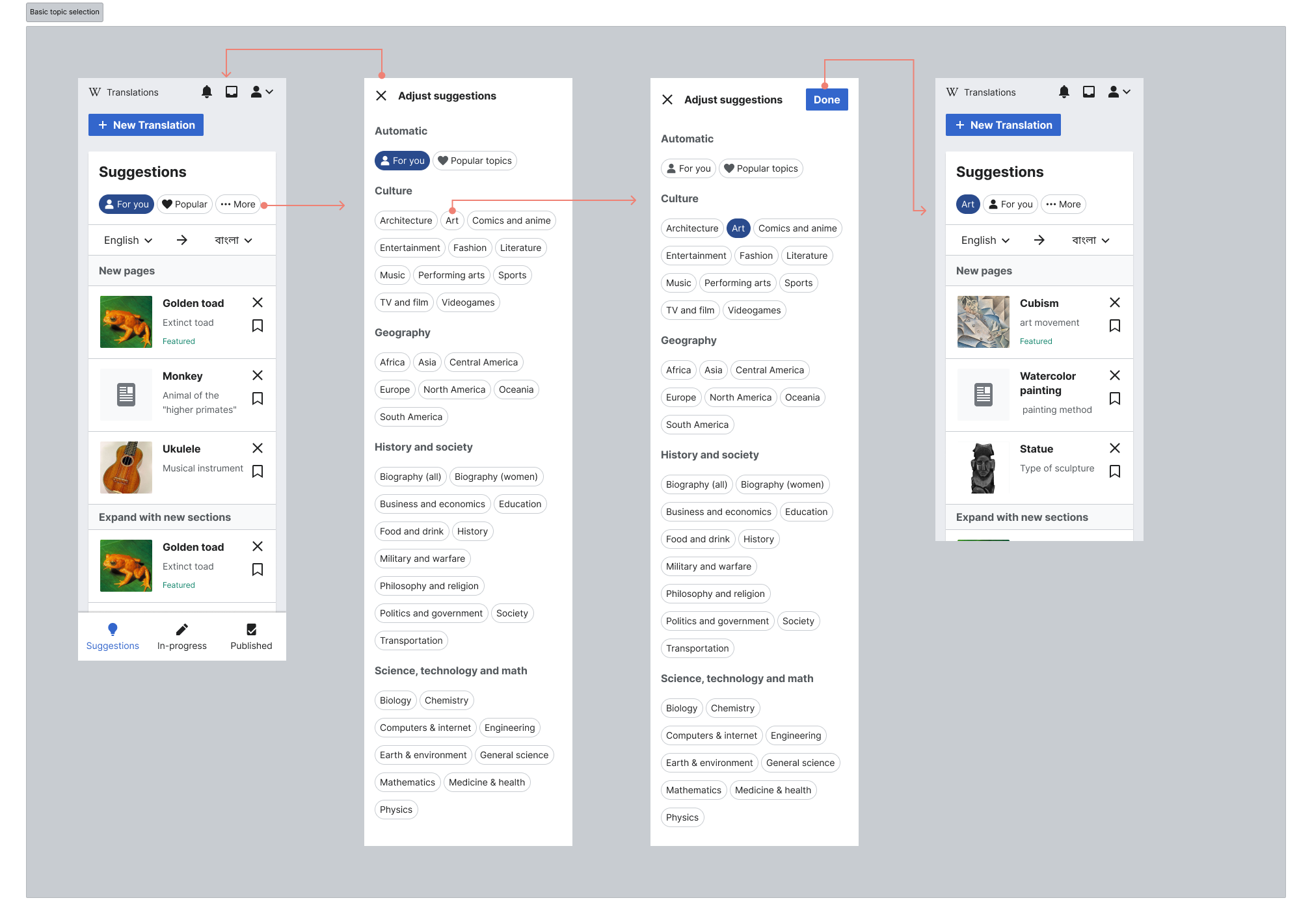Viewport: 1312px width, 924px height.
Task: Deselect the highlighted Art topic chip
Action: click(738, 228)
